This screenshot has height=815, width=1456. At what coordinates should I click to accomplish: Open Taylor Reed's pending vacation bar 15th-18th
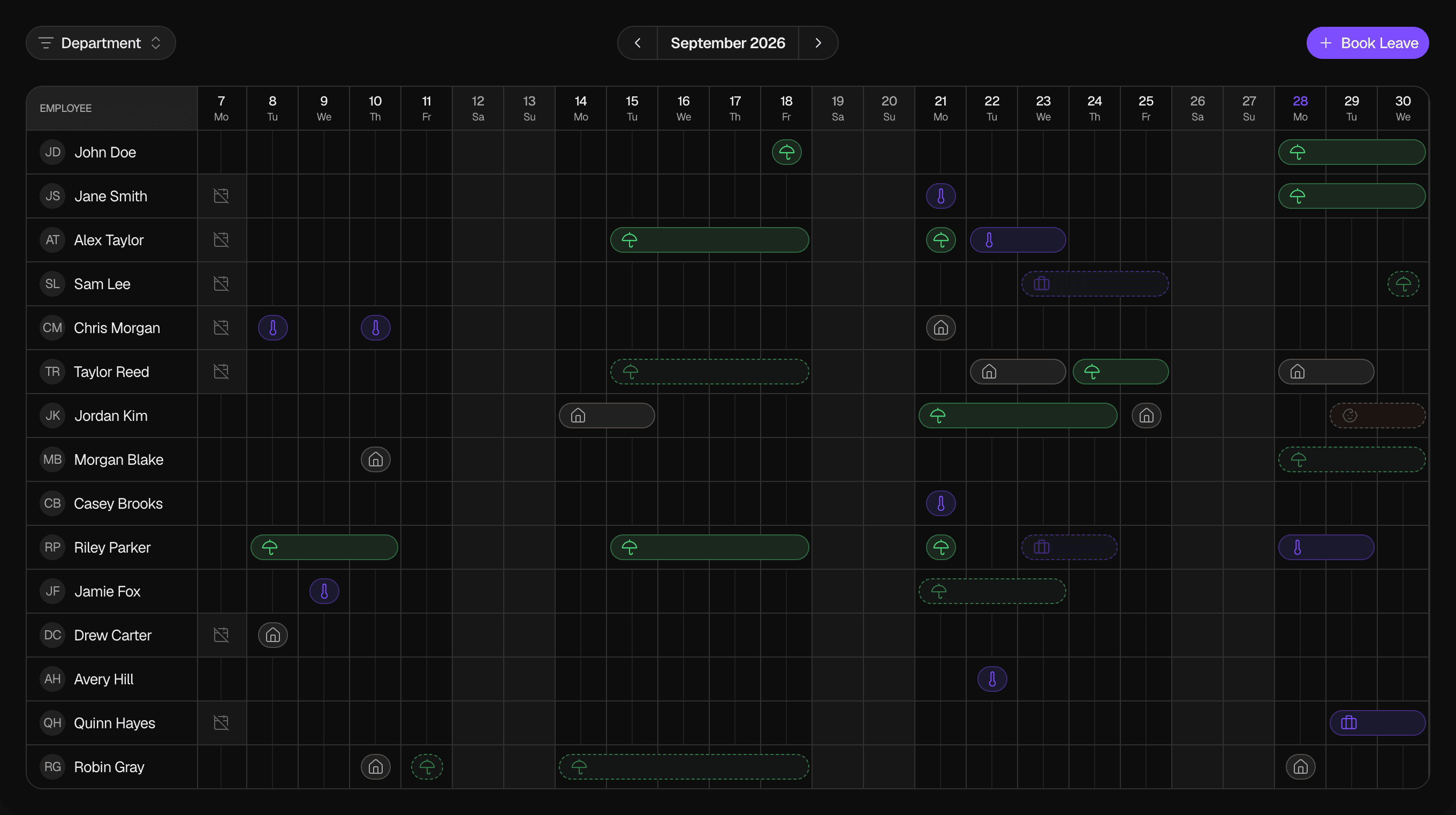[x=709, y=372]
